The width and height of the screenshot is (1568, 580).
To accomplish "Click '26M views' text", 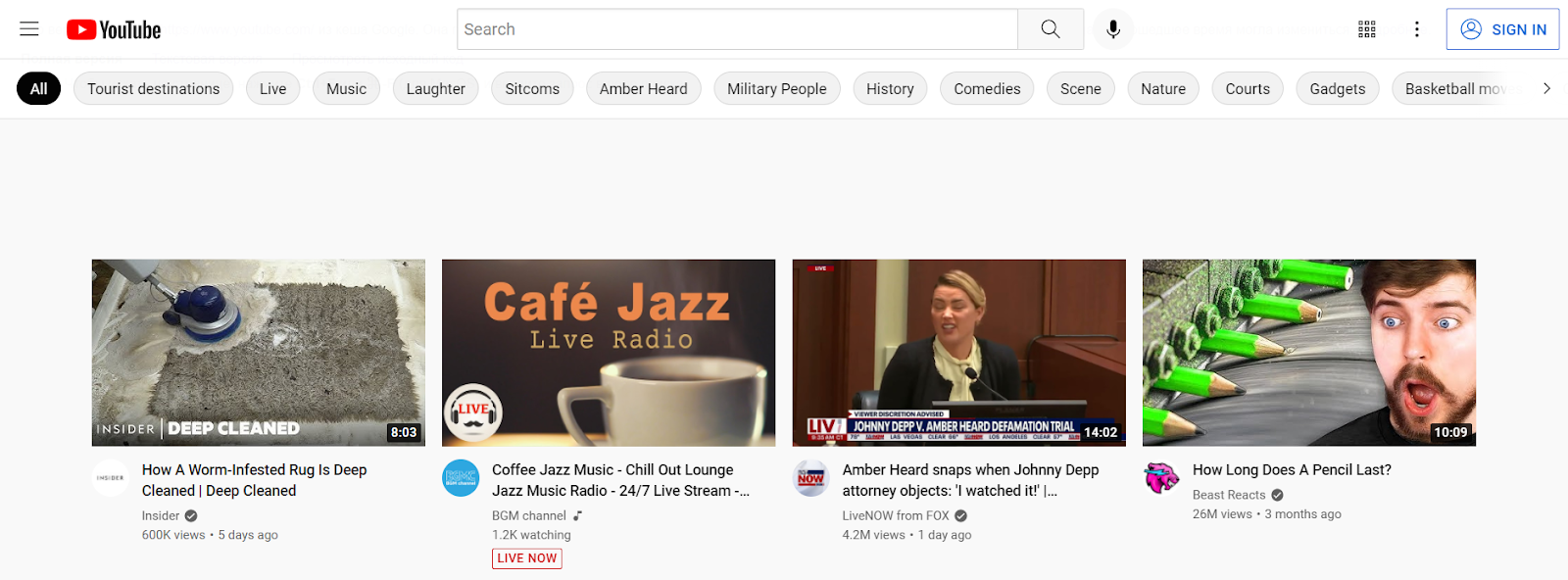I will coord(1222,514).
